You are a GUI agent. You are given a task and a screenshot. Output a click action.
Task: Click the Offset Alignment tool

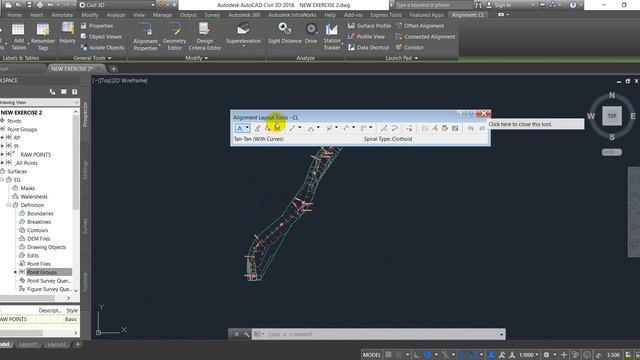tap(420, 26)
